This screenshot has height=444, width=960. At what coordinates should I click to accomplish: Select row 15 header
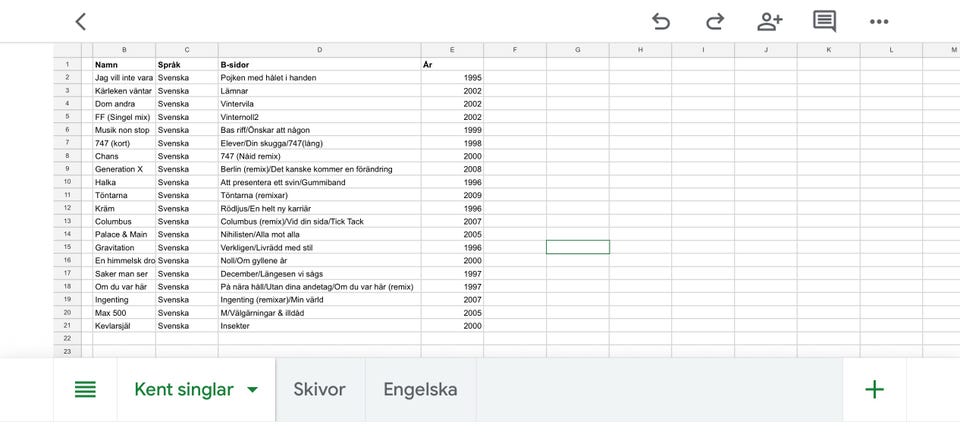pos(67,247)
